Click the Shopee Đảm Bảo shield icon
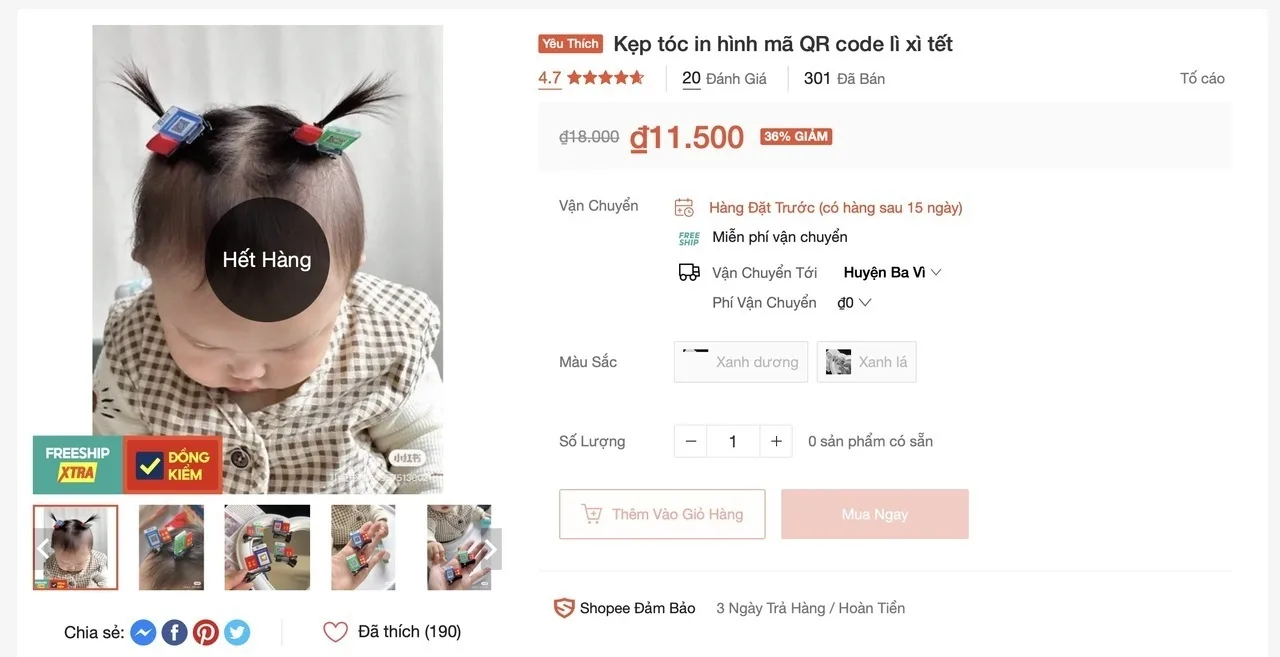 point(564,608)
